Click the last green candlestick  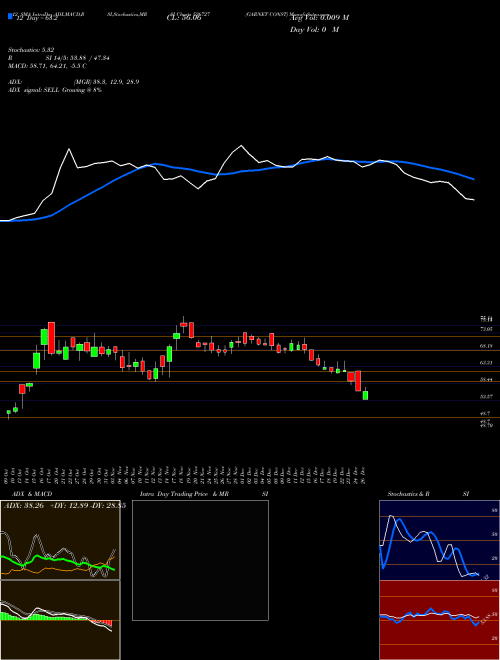pos(365,395)
